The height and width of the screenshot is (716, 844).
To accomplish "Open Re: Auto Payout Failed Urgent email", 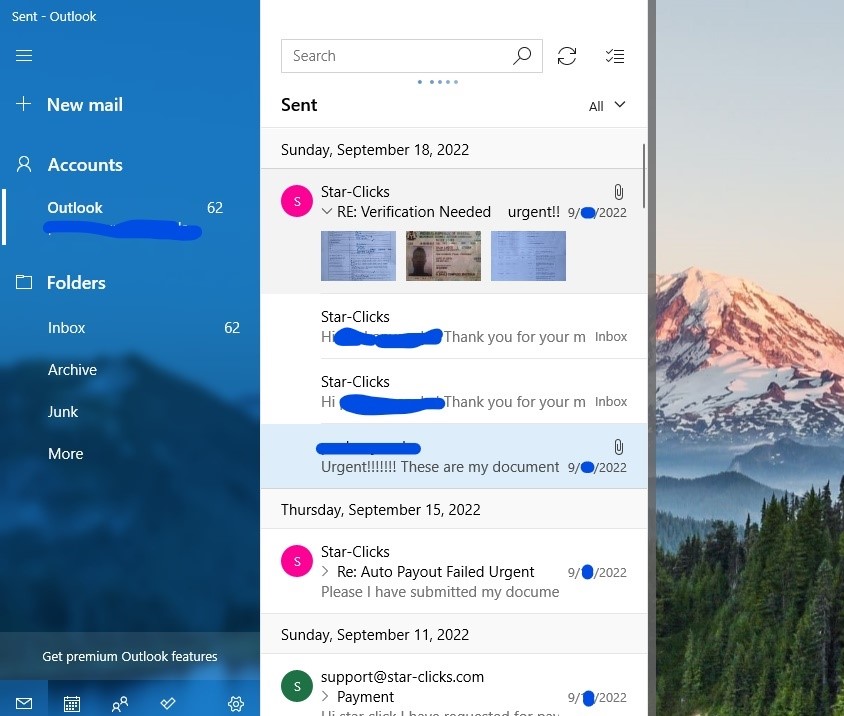I will click(454, 571).
